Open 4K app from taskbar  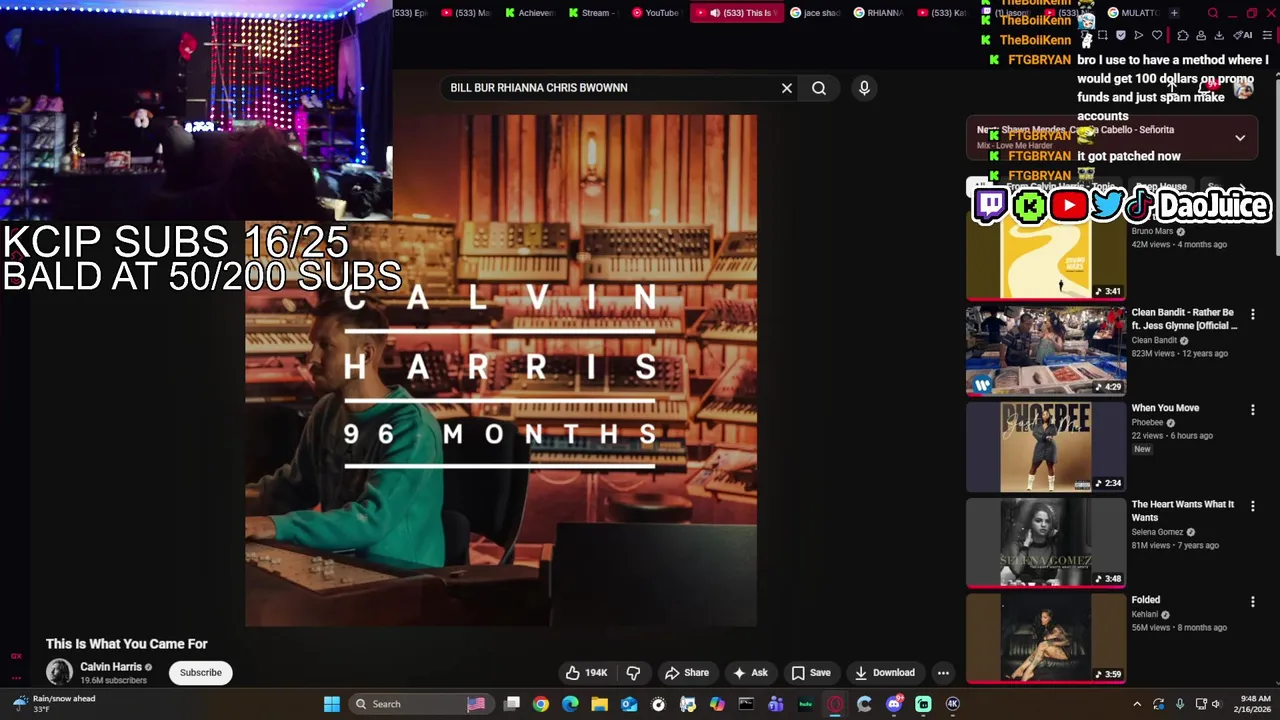(x=953, y=704)
